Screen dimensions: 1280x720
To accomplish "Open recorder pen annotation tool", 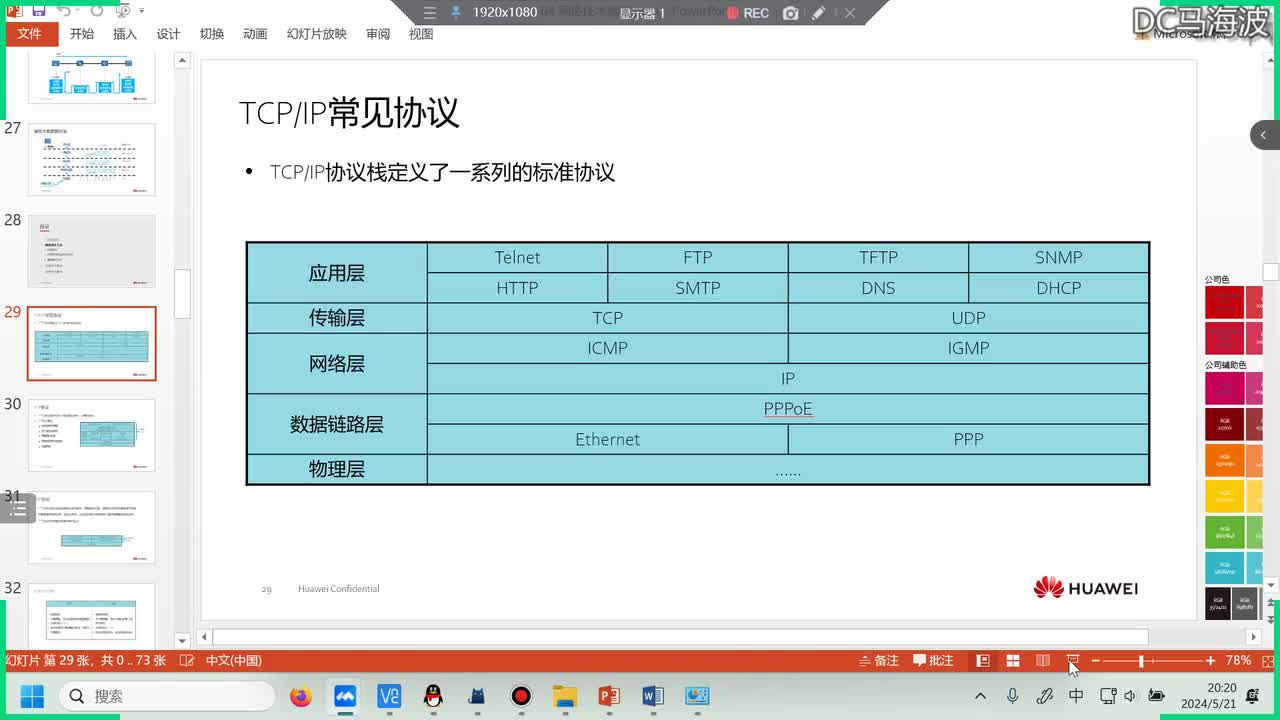I will click(x=819, y=13).
